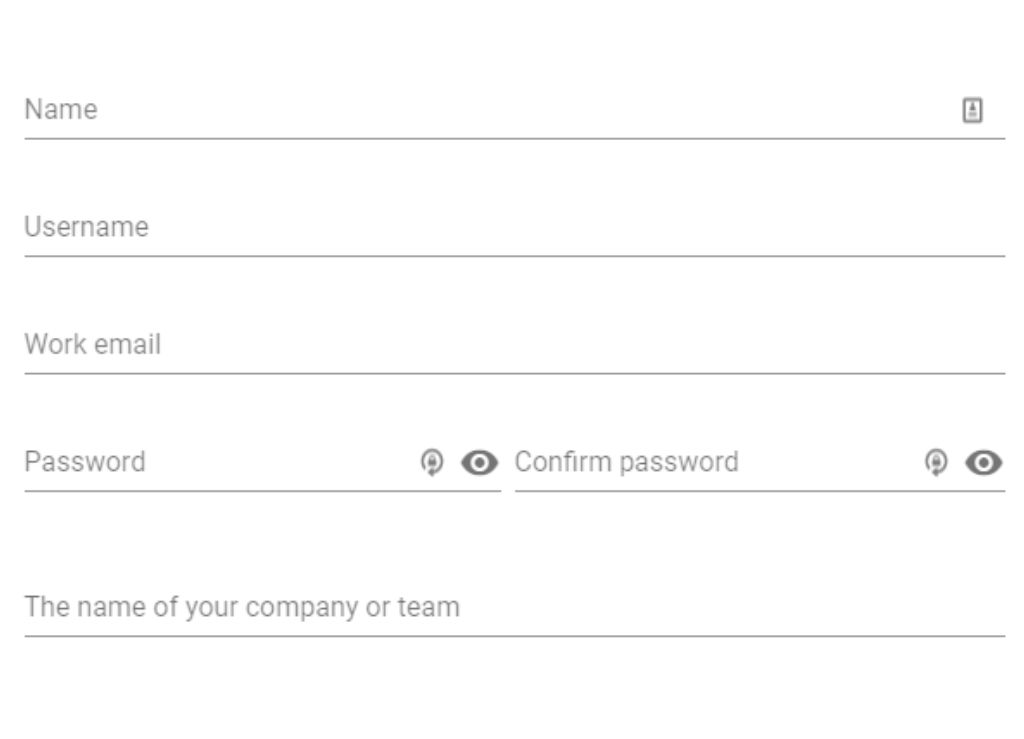1024x739 pixels.
Task: Click the "Username" placeholder text
Action: tap(86, 227)
